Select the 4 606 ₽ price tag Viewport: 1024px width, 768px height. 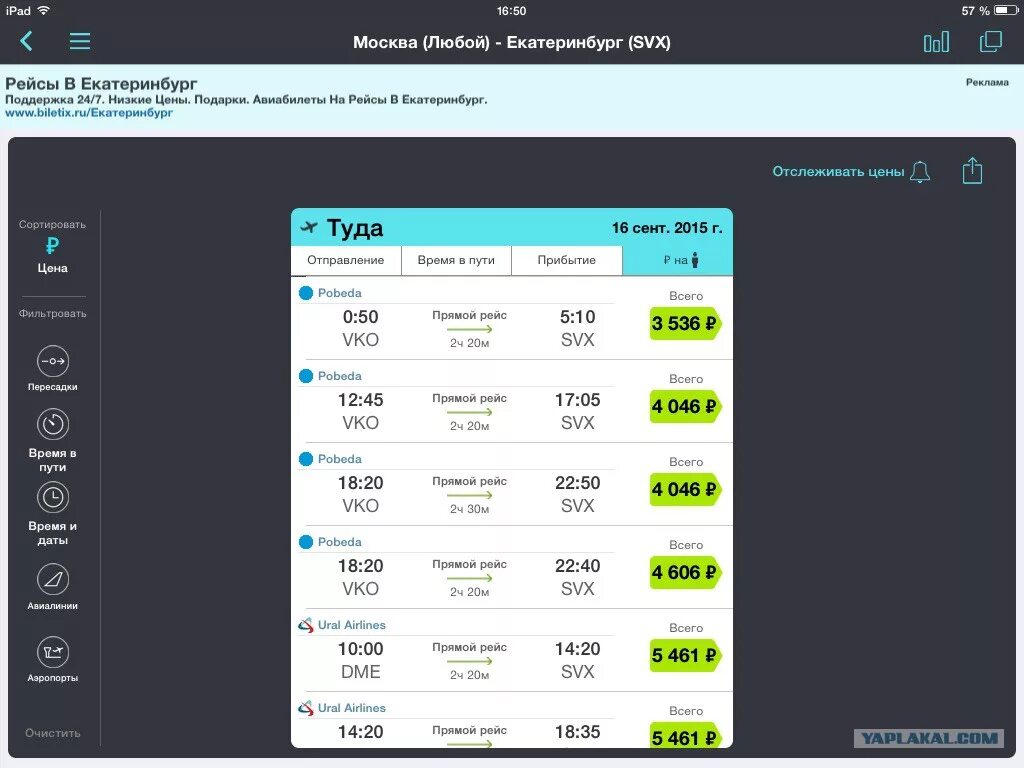coord(685,572)
